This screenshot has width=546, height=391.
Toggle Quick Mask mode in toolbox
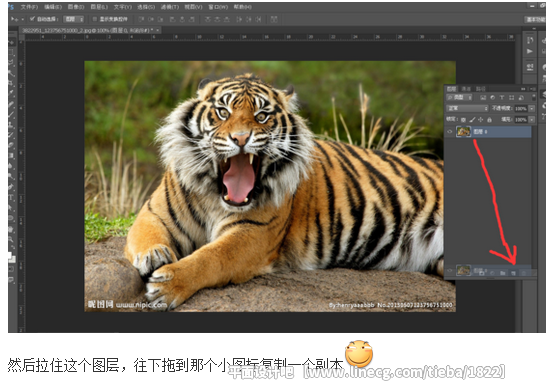(x=11, y=269)
